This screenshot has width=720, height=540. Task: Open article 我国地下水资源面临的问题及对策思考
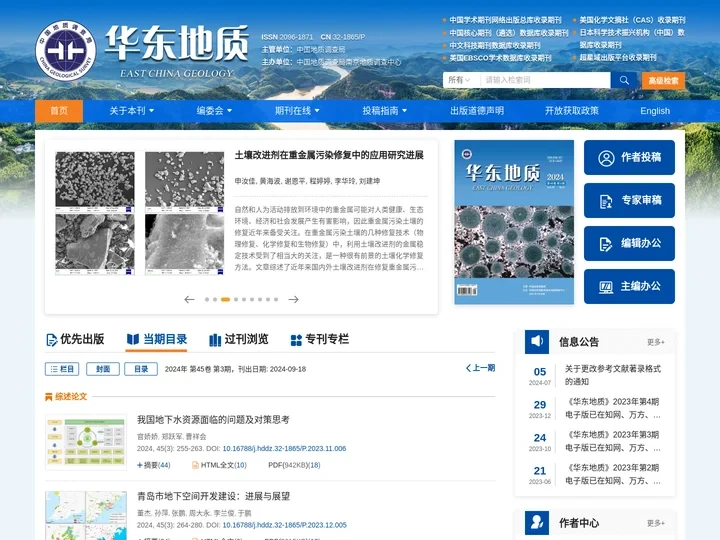coord(213,420)
